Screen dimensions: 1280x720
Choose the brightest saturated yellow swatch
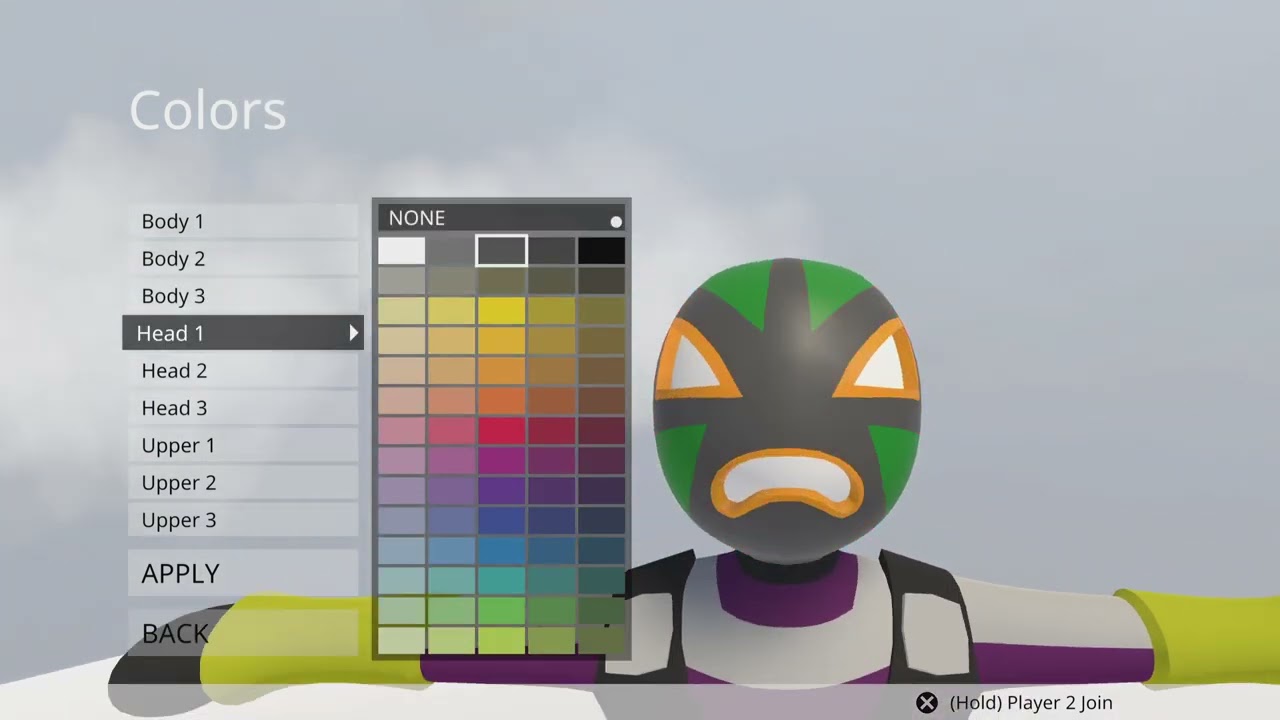coord(501,311)
